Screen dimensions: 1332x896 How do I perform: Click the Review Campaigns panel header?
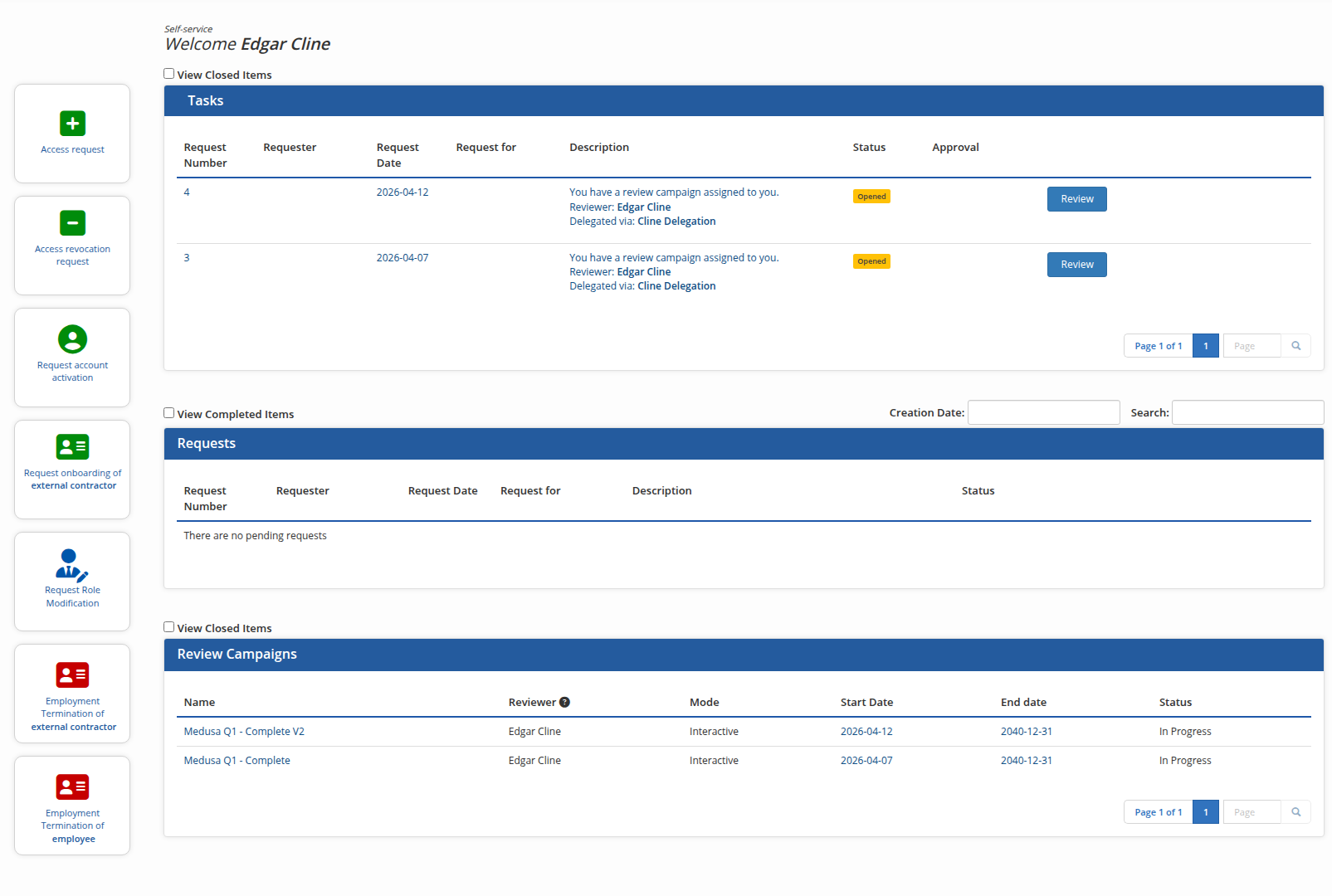pyautogui.click(x=744, y=655)
